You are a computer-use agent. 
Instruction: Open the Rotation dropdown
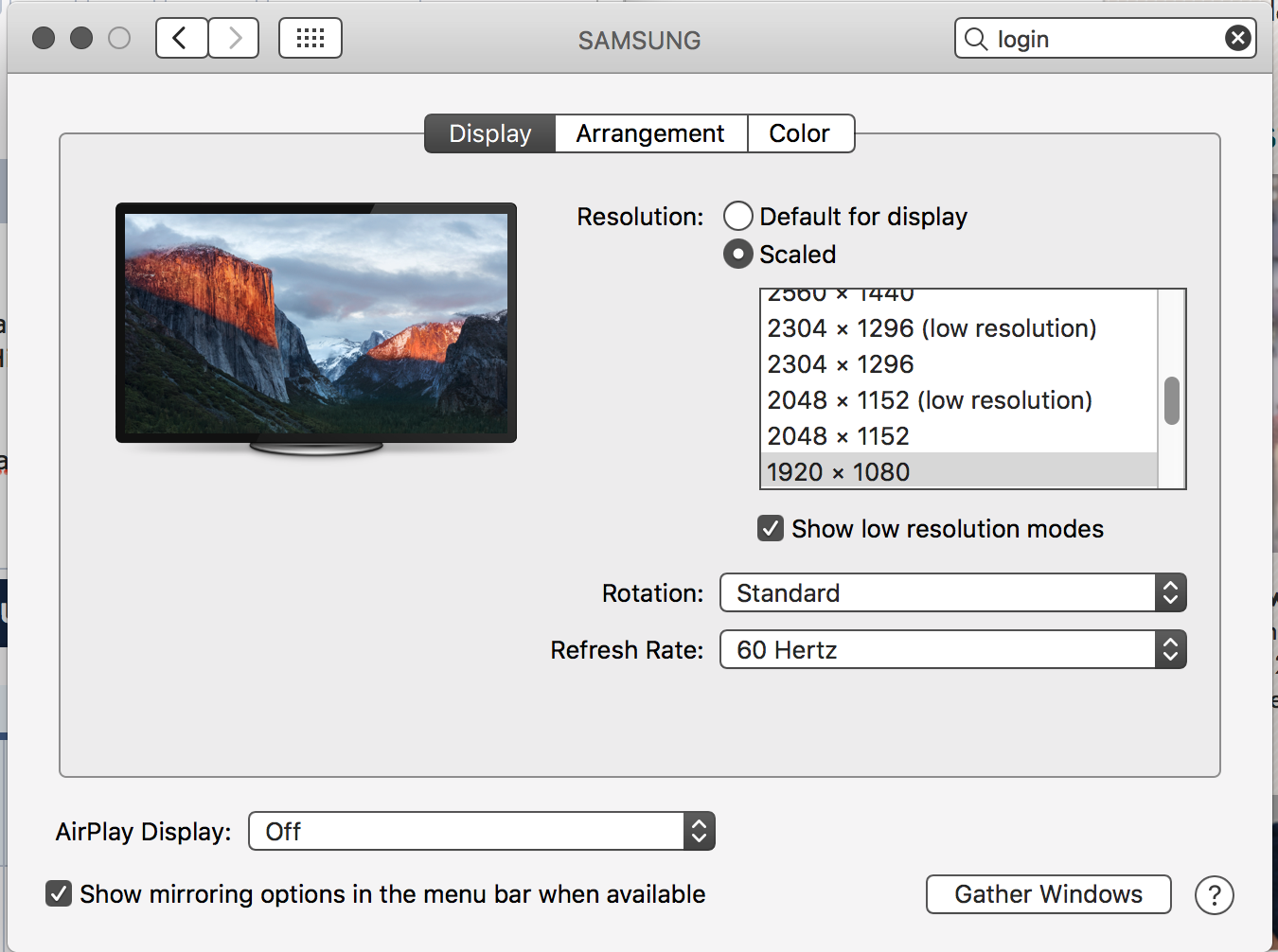coord(953,593)
